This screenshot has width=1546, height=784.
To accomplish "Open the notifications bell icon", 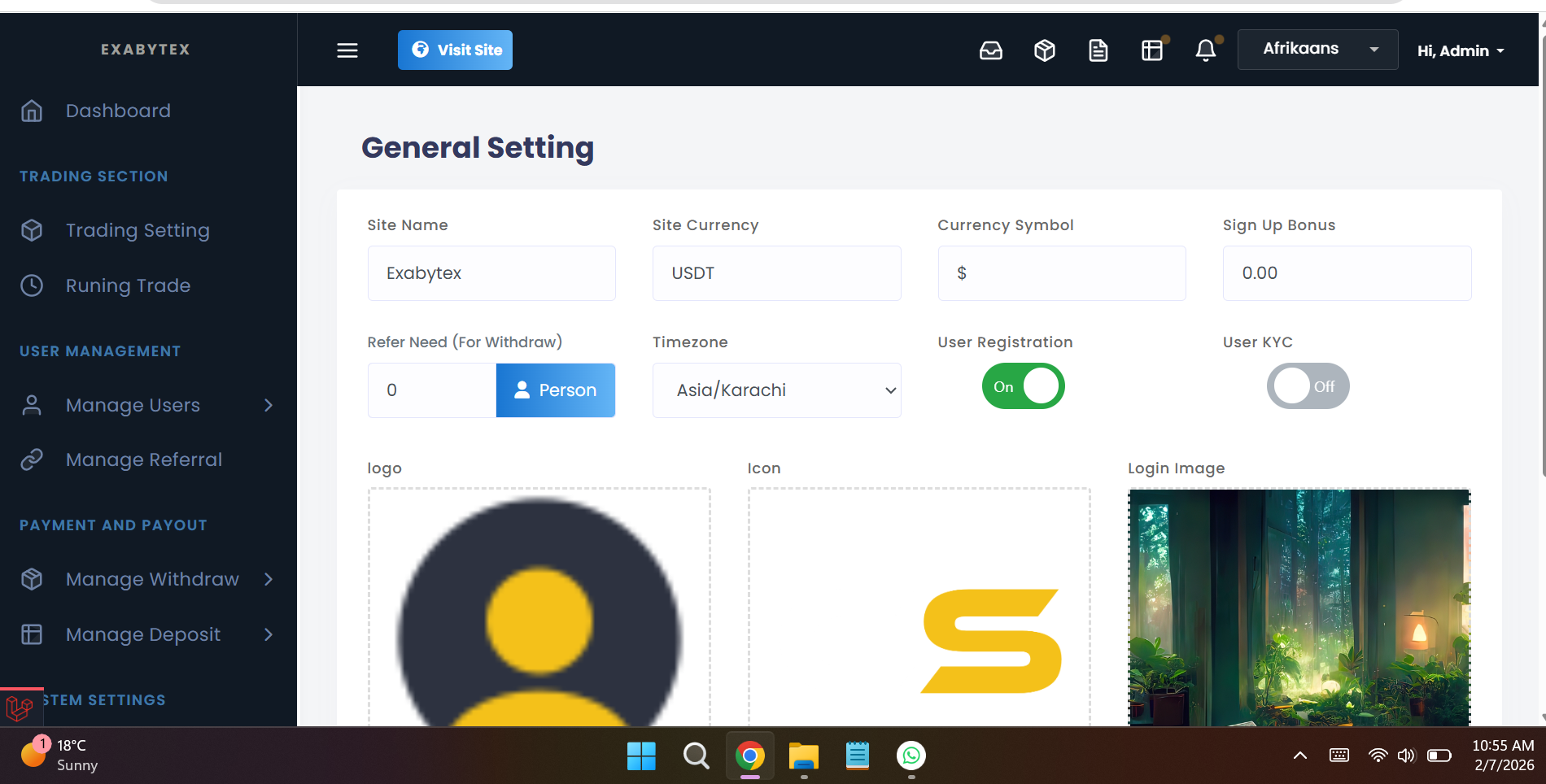I will (1205, 50).
